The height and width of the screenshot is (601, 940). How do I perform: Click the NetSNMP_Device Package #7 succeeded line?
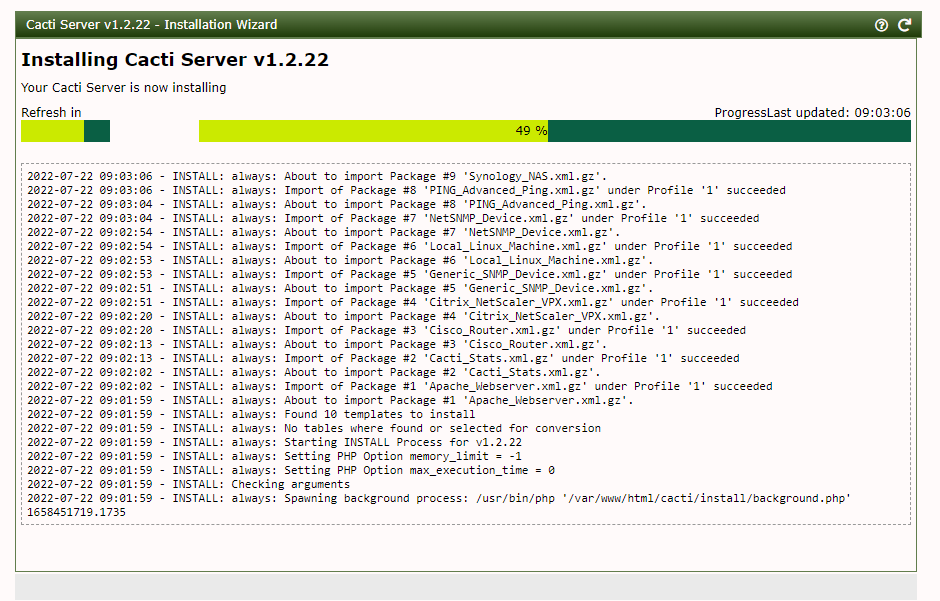pos(393,218)
